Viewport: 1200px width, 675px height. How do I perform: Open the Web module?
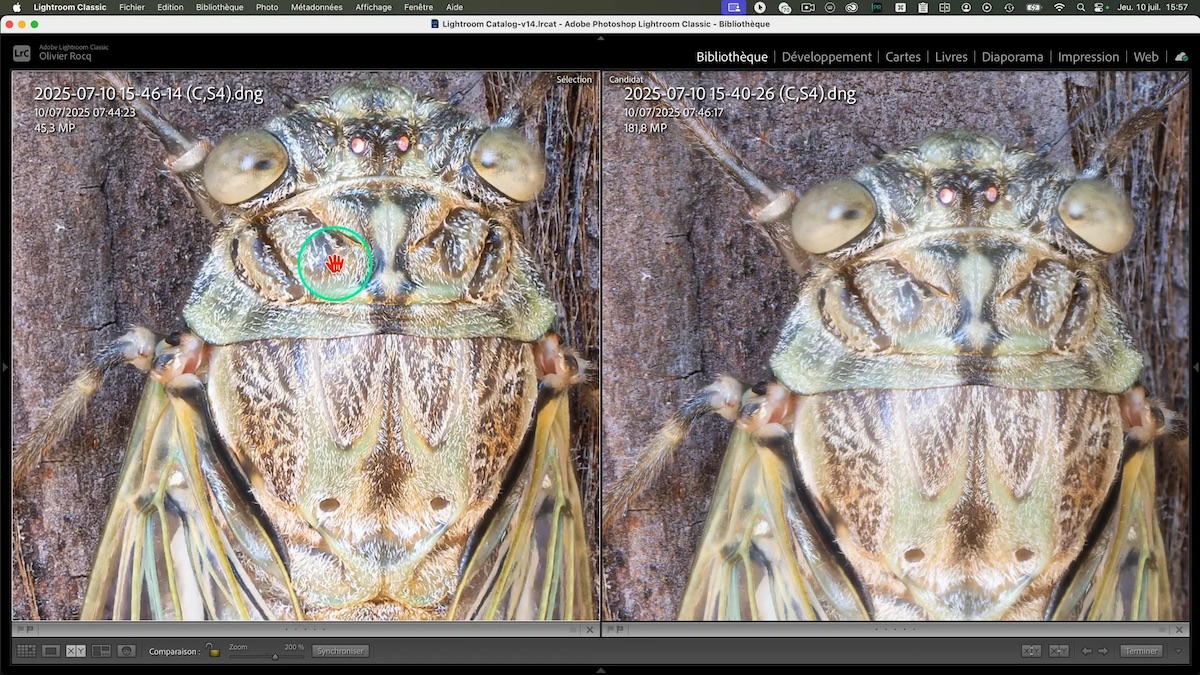[x=1146, y=57]
